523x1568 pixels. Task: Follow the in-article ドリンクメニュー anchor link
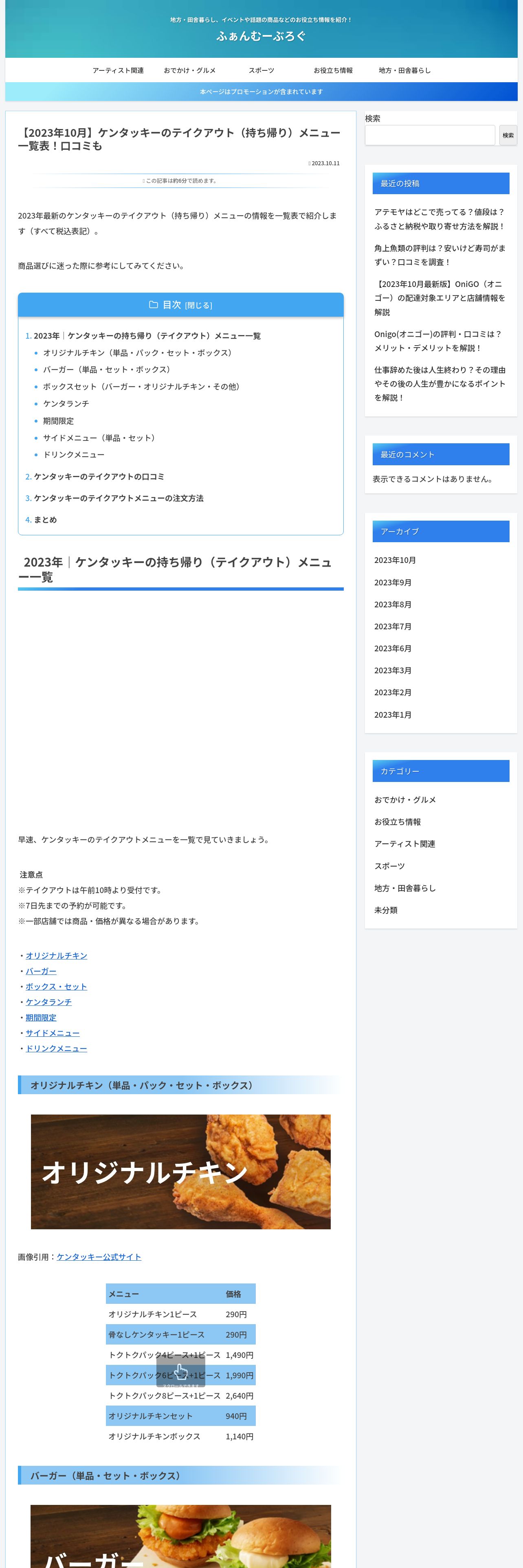[57, 1049]
